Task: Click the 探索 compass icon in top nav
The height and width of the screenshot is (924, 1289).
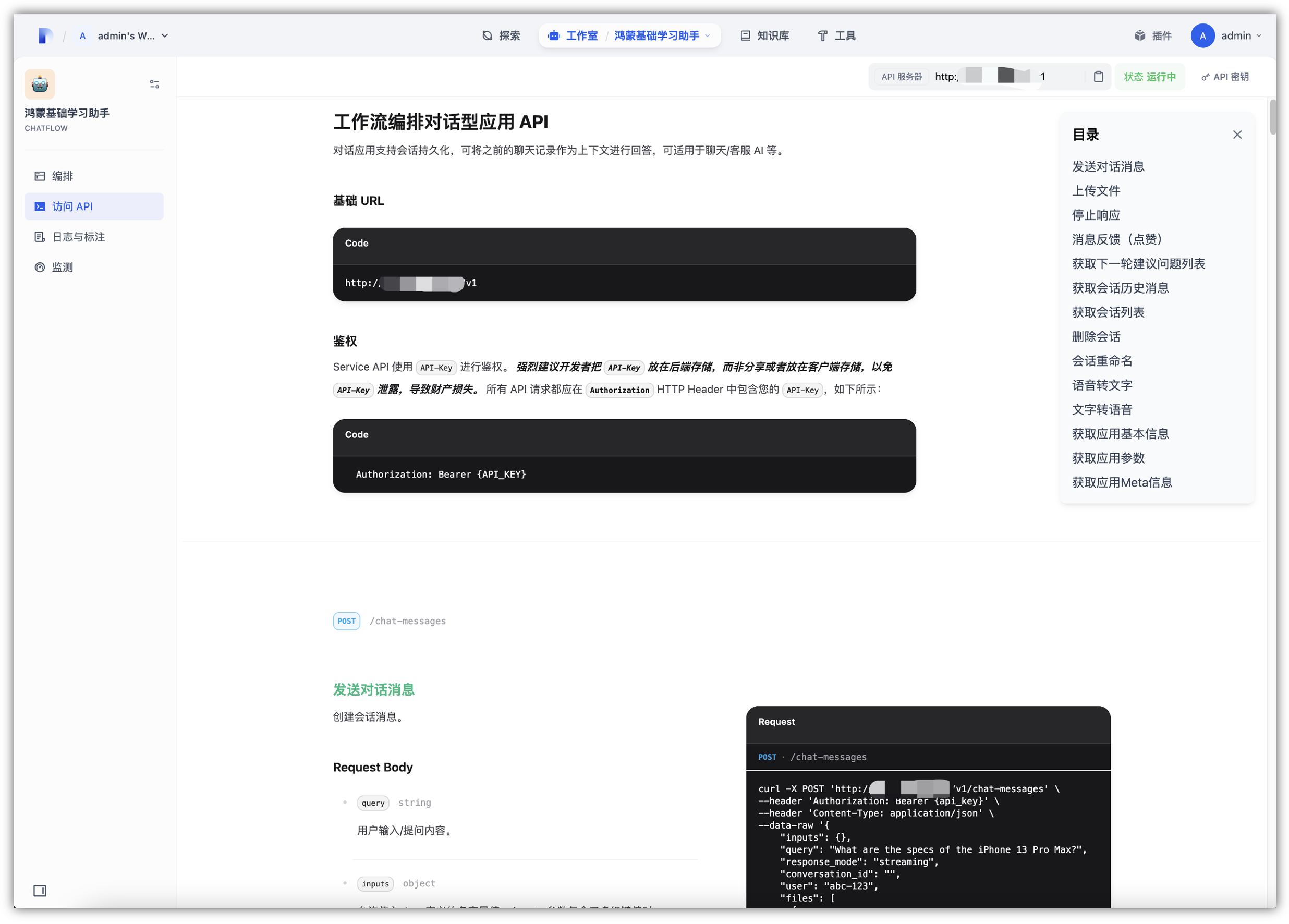Action: 487,36
